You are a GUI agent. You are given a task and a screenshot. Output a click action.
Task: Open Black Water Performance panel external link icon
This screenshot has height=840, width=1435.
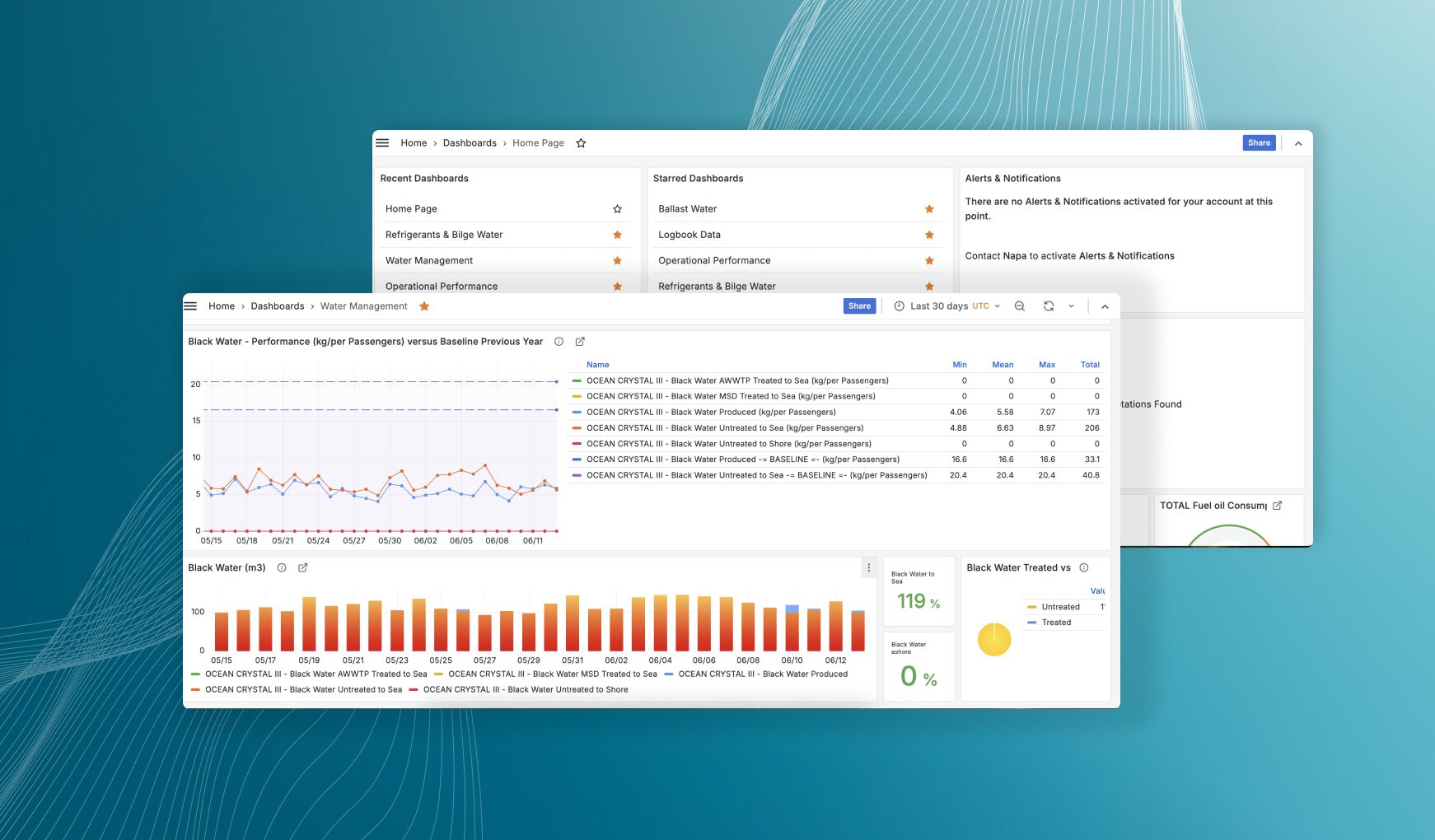tap(580, 341)
